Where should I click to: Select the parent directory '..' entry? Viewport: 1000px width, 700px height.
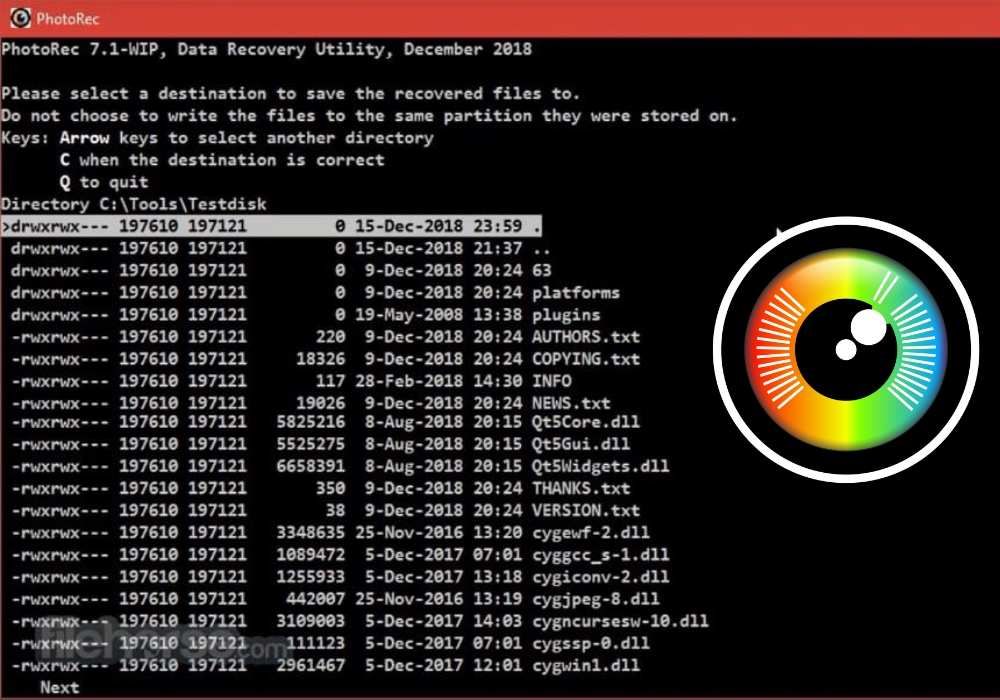[281, 248]
